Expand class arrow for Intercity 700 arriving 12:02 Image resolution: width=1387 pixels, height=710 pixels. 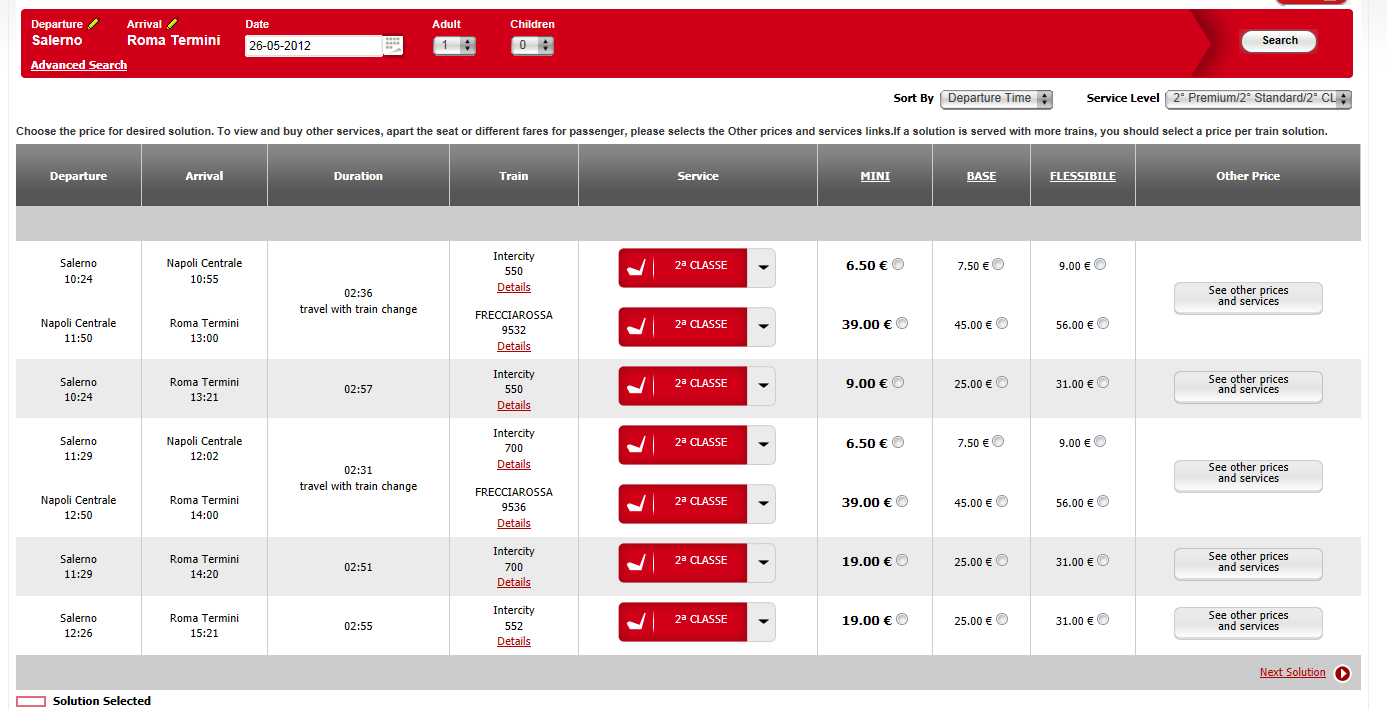click(762, 444)
